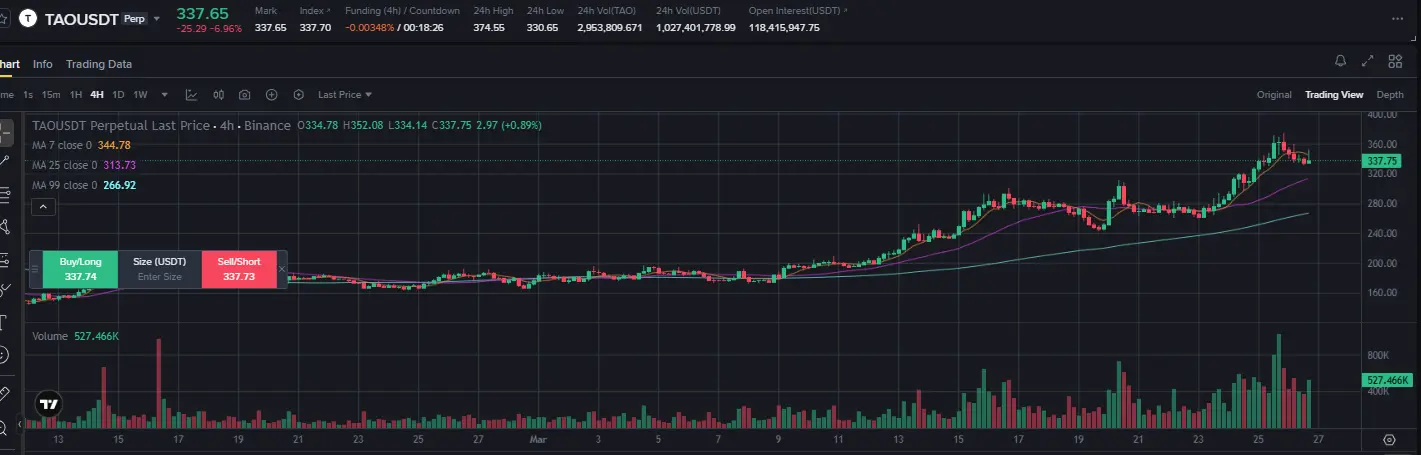1421x455 pixels.
Task: Select the 15m time interval
Action: click(51, 95)
